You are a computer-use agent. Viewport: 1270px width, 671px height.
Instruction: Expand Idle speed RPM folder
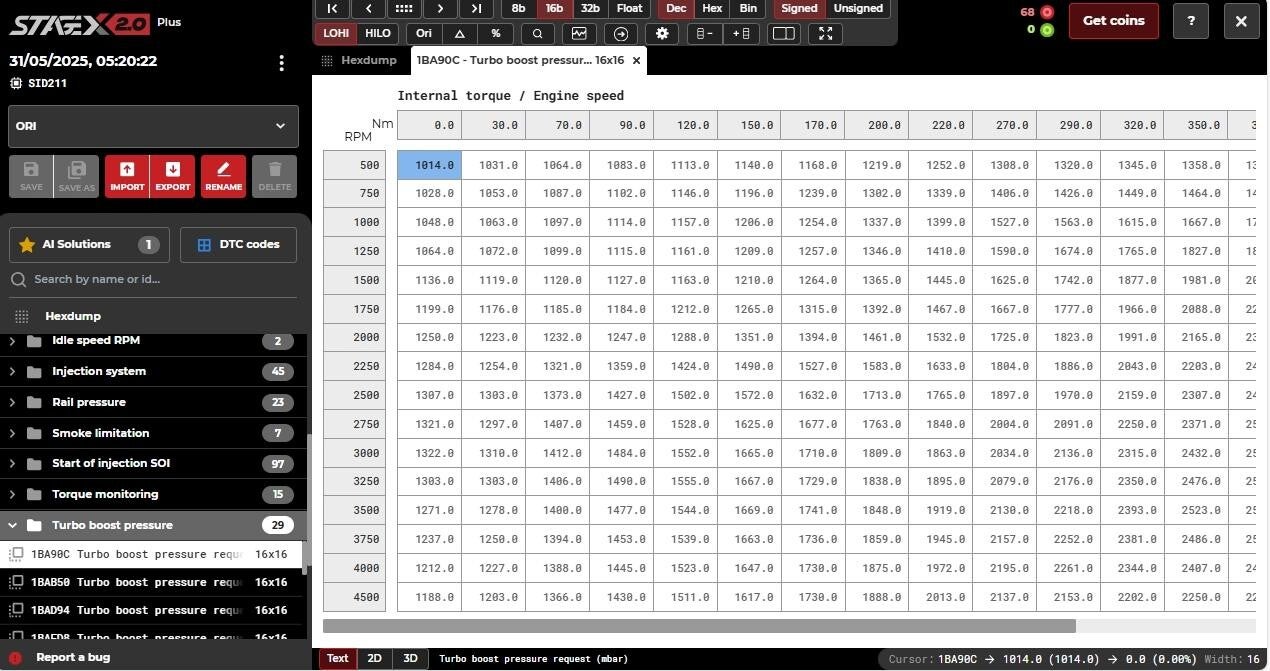coord(13,341)
